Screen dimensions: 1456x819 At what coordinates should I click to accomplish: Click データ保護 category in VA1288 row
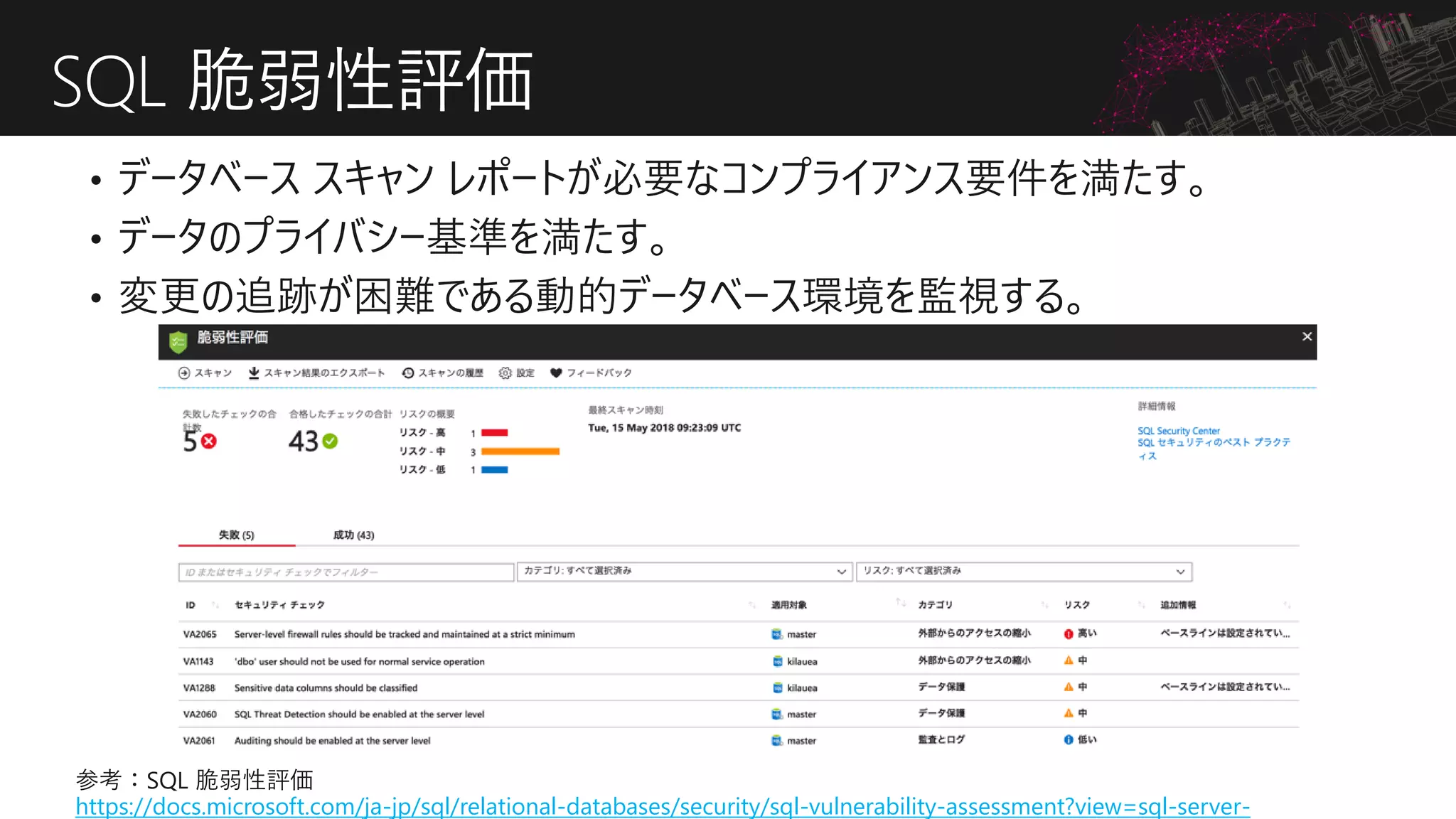(941, 687)
